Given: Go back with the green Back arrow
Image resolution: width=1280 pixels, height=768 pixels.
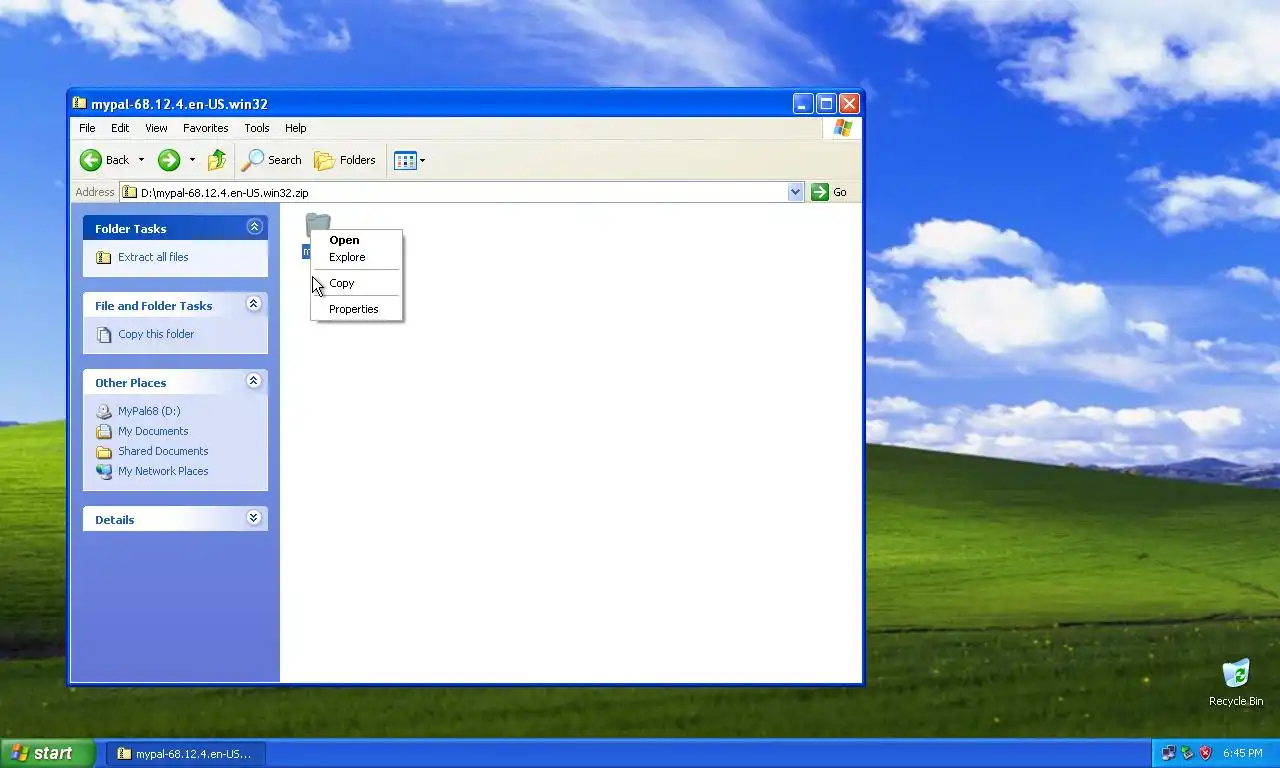Looking at the screenshot, I should (105, 160).
